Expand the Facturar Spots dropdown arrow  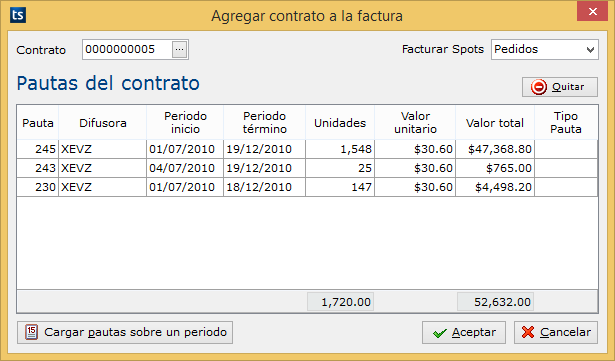[590, 50]
